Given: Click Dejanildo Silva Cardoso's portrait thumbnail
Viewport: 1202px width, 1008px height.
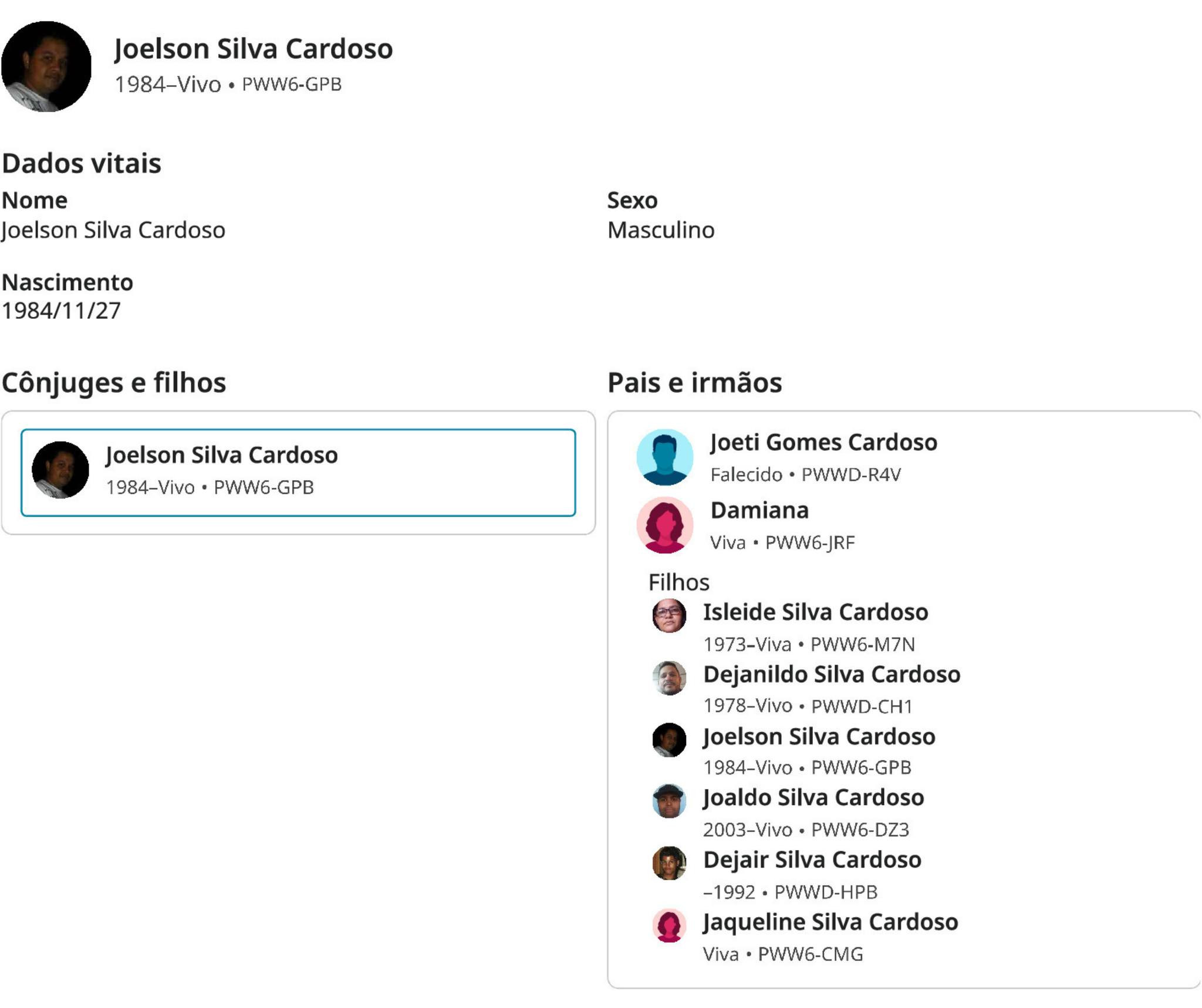Looking at the screenshot, I should point(669,678).
